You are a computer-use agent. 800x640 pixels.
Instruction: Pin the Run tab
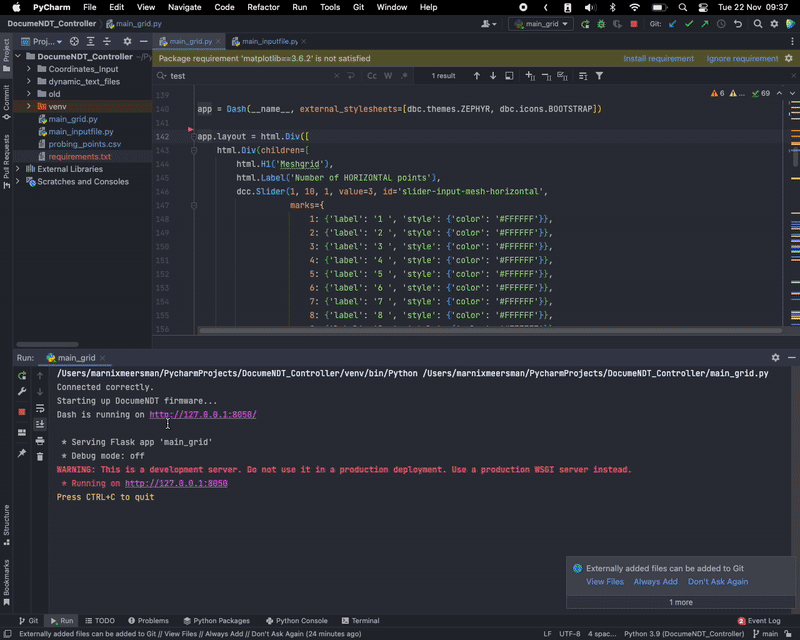22,453
